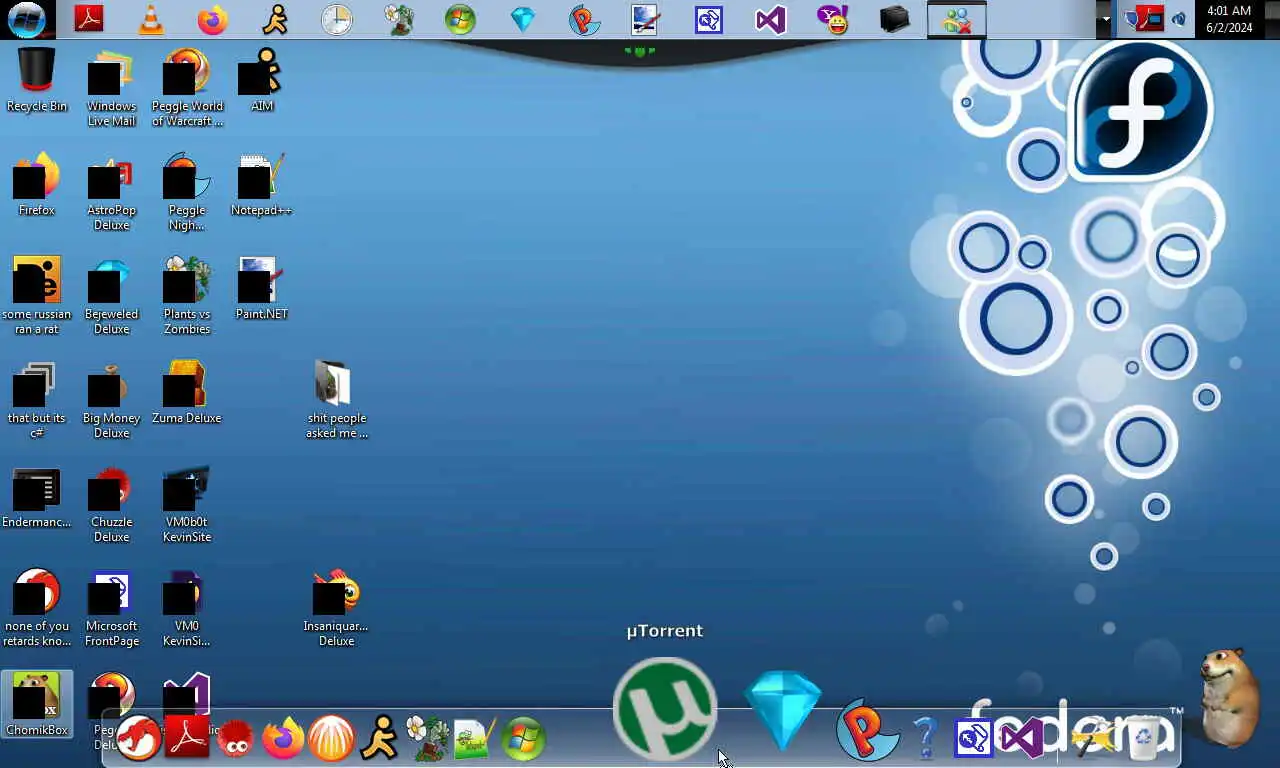Open Paint.NET from the top taskbar
The image size is (1280, 768).
pos(647,19)
